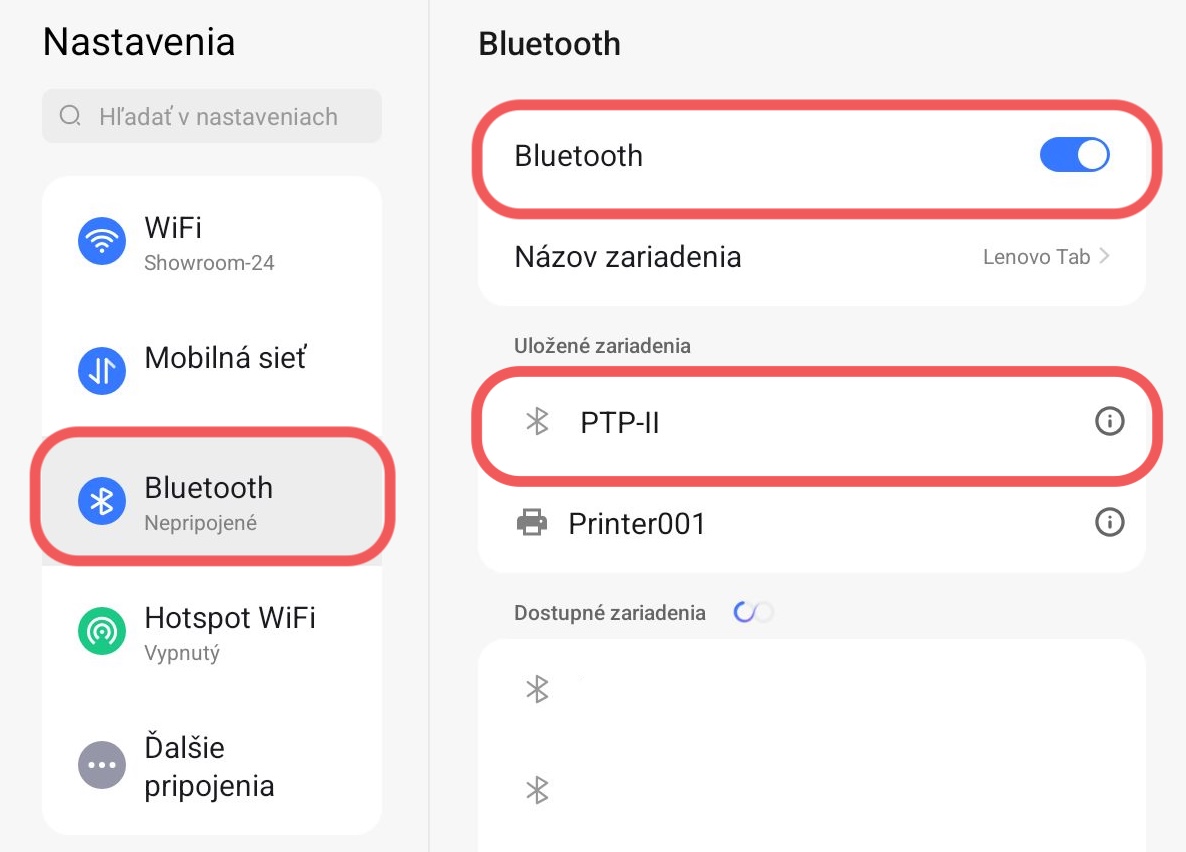Click the Printer001 printer icon
Image resolution: width=1186 pixels, height=852 pixels.
point(532,522)
